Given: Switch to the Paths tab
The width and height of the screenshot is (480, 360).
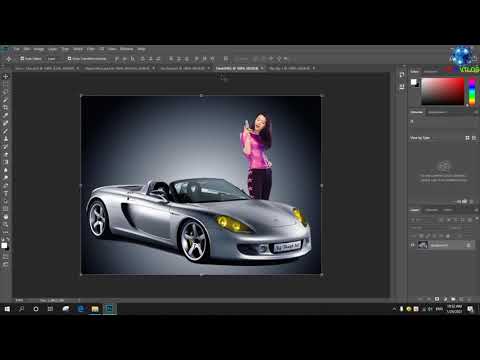Looking at the screenshot, I should click(x=448, y=210).
